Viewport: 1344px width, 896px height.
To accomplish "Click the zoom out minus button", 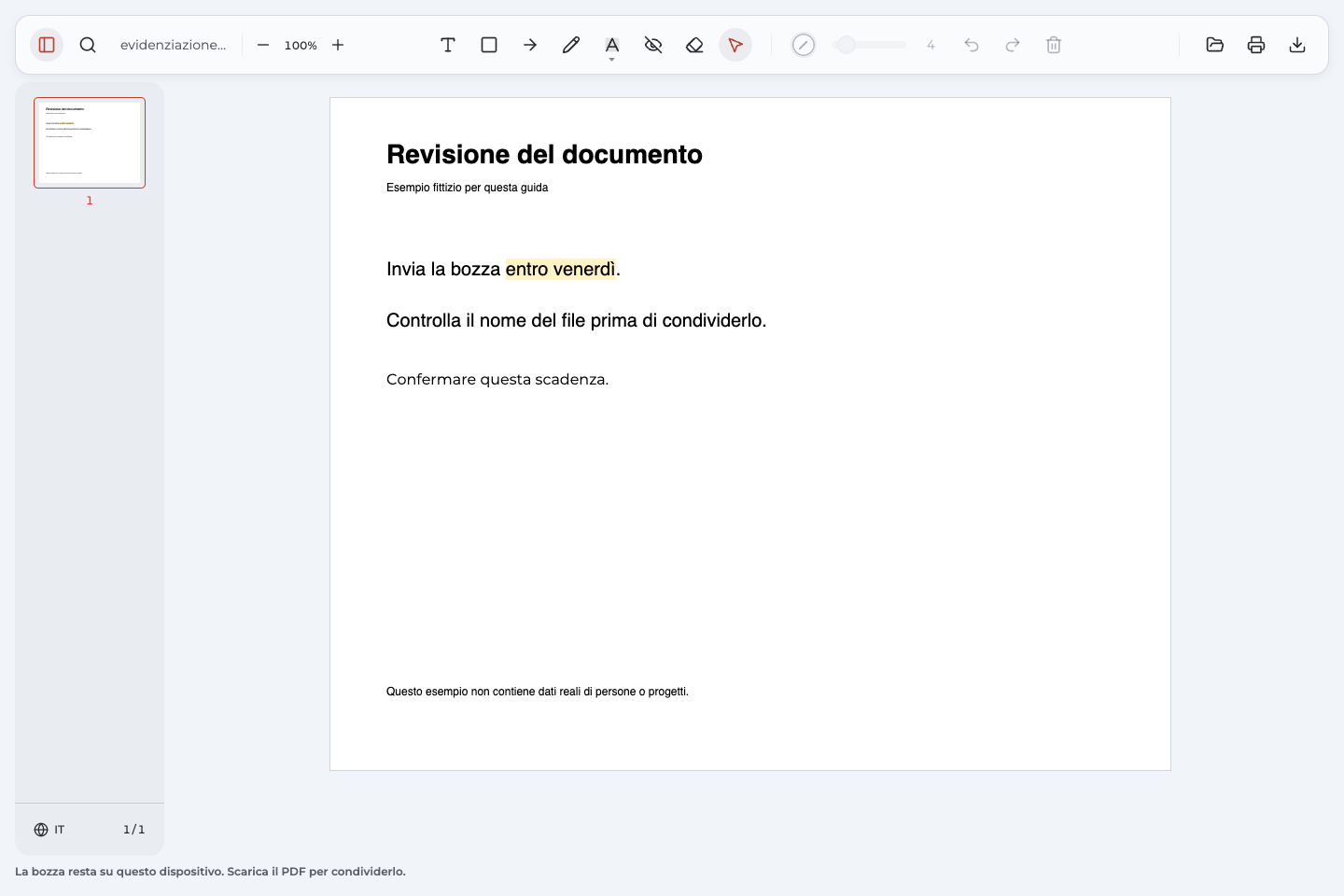I will coord(263,45).
